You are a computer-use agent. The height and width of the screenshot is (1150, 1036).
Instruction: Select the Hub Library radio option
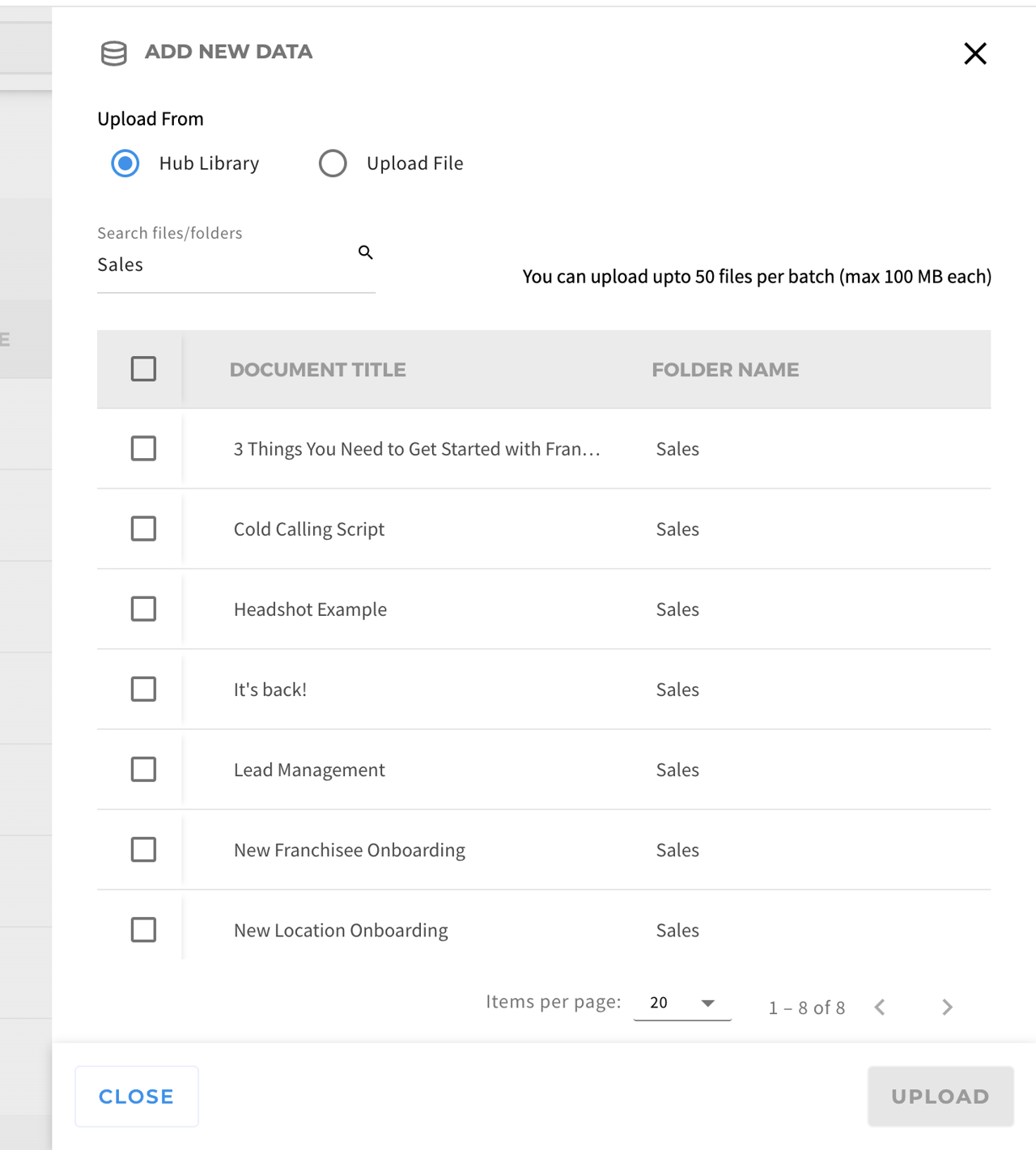(x=125, y=163)
